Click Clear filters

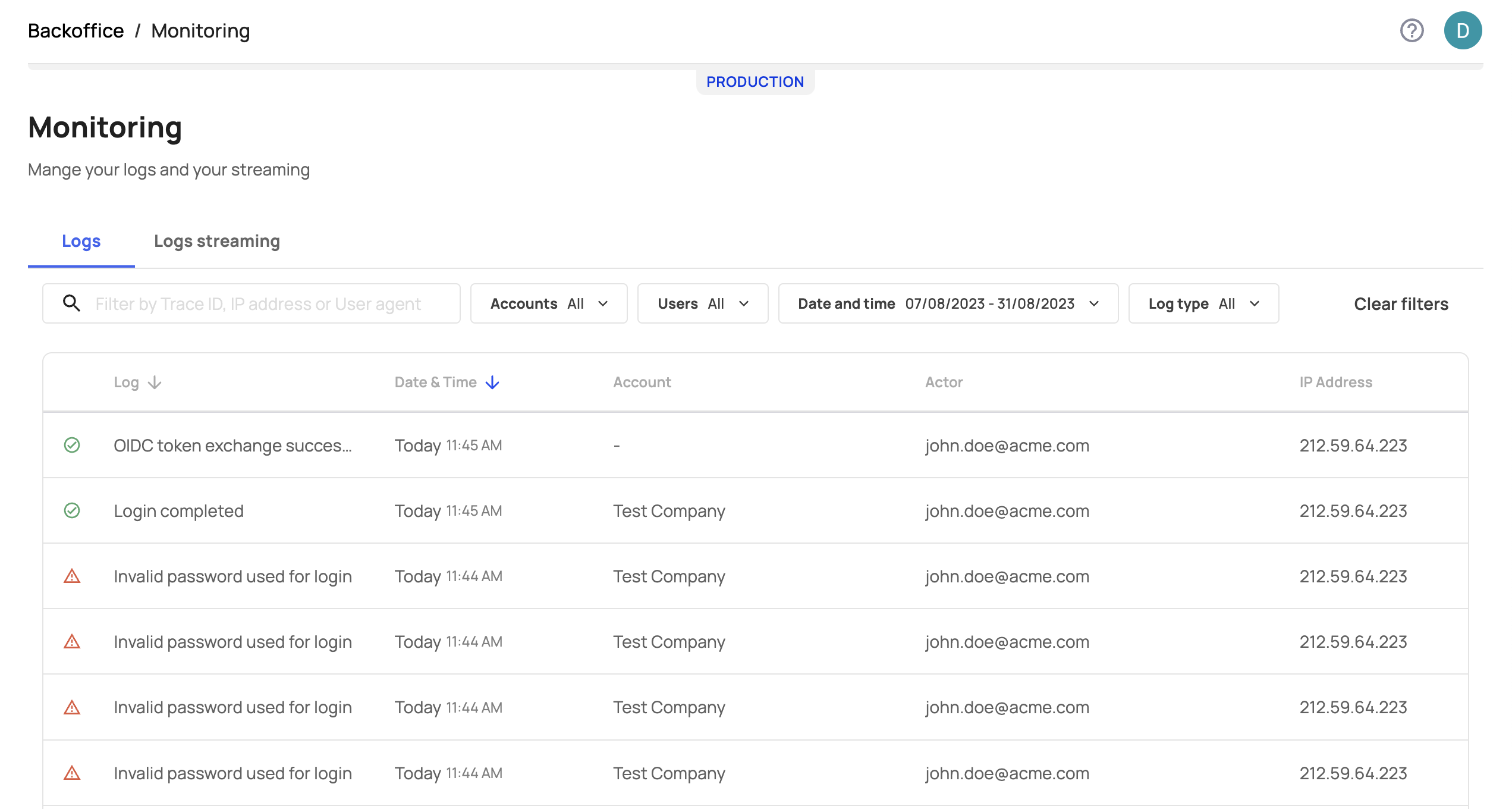[x=1401, y=304]
